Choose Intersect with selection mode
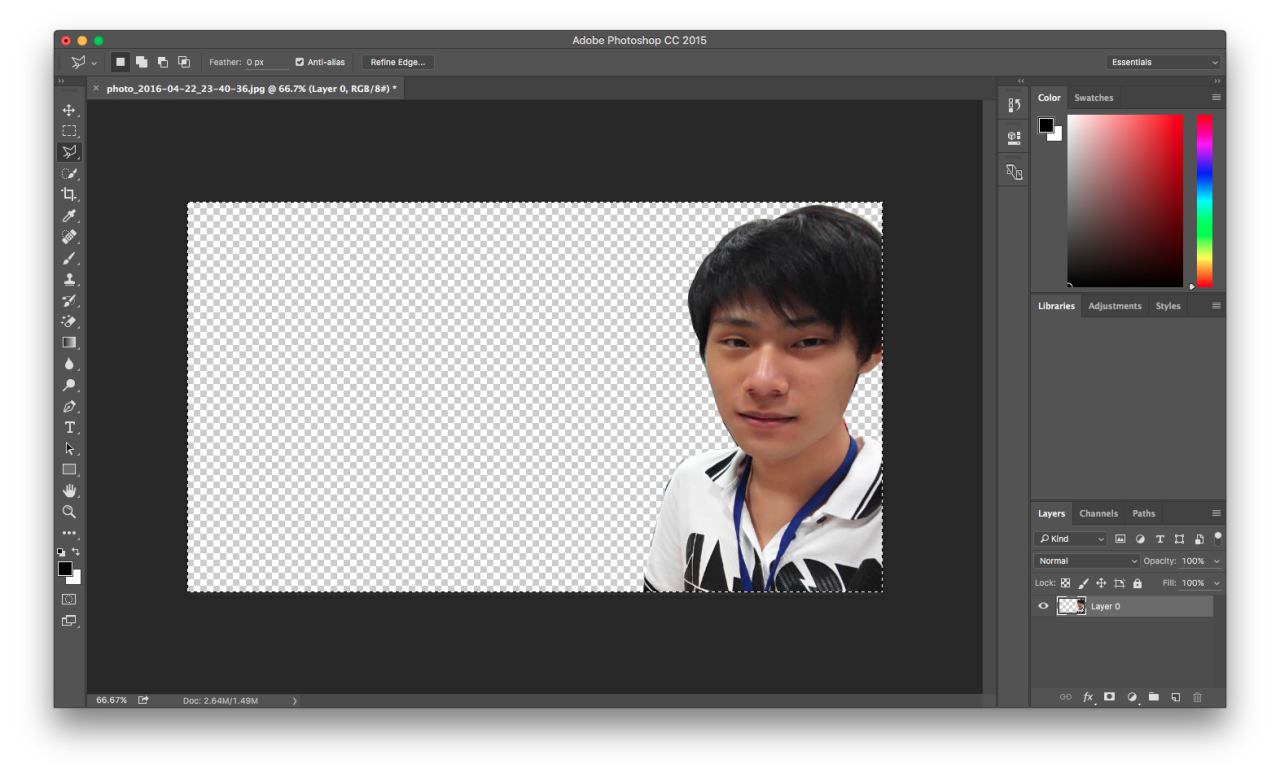The width and height of the screenshot is (1280, 781). [x=183, y=62]
